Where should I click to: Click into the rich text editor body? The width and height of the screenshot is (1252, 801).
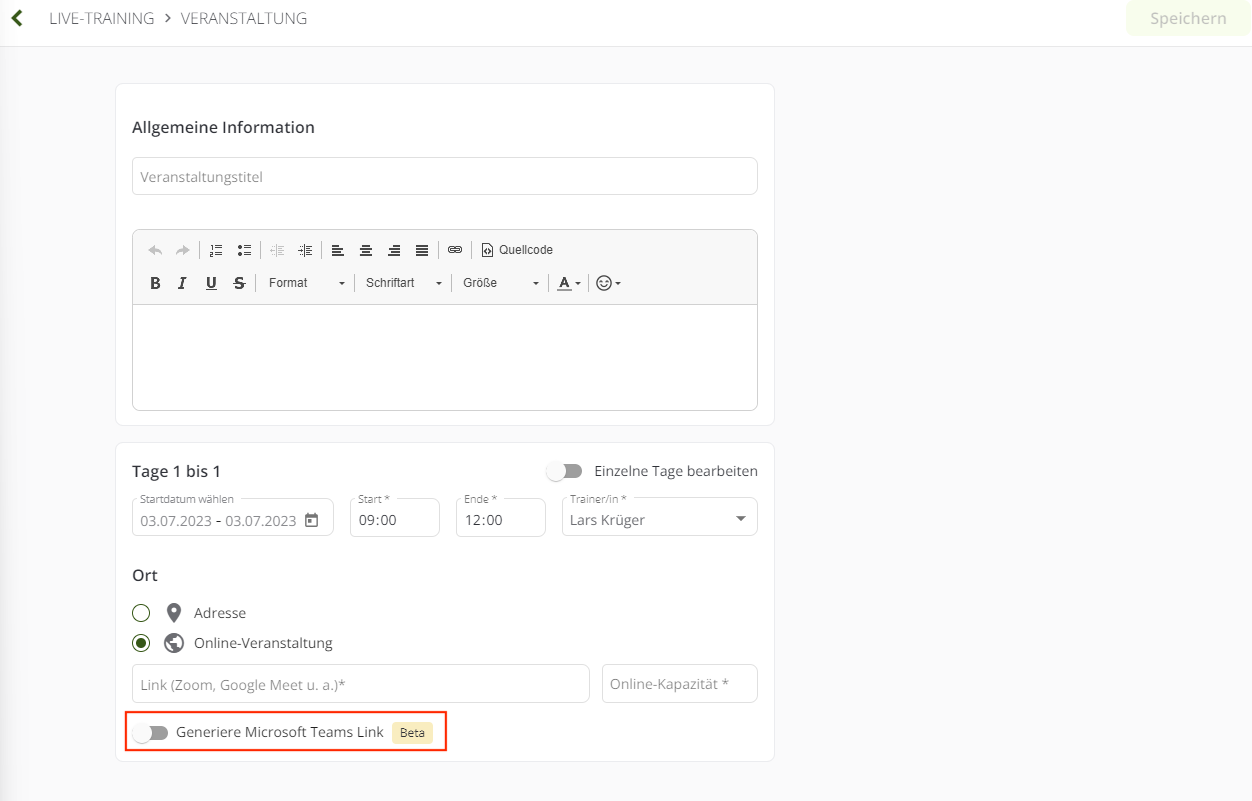[444, 357]
